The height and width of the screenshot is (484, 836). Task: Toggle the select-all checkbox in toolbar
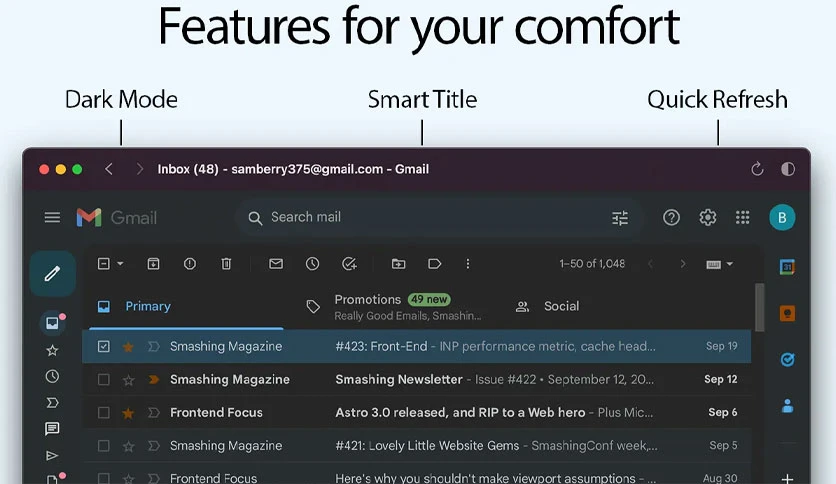point(103,264)
